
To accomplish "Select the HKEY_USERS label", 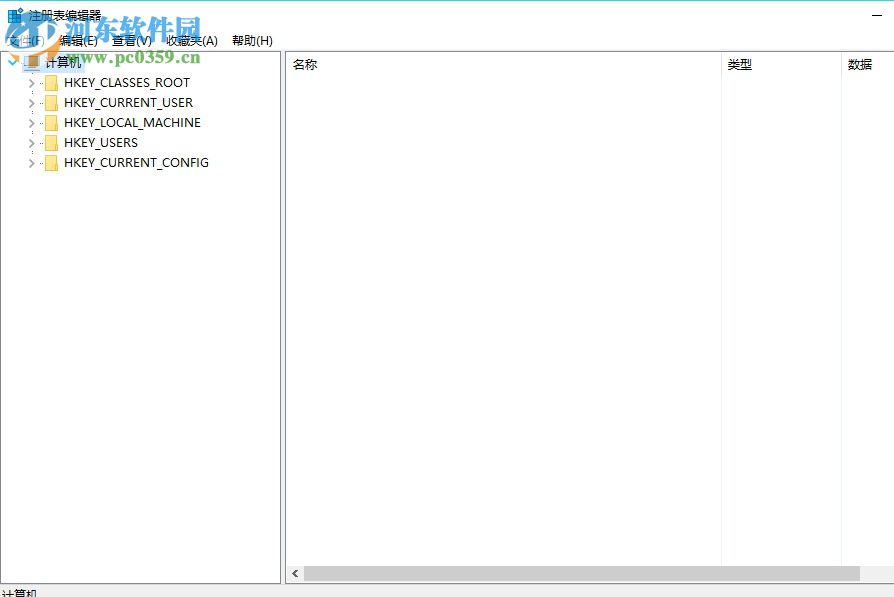I will [x=101, y=143].
